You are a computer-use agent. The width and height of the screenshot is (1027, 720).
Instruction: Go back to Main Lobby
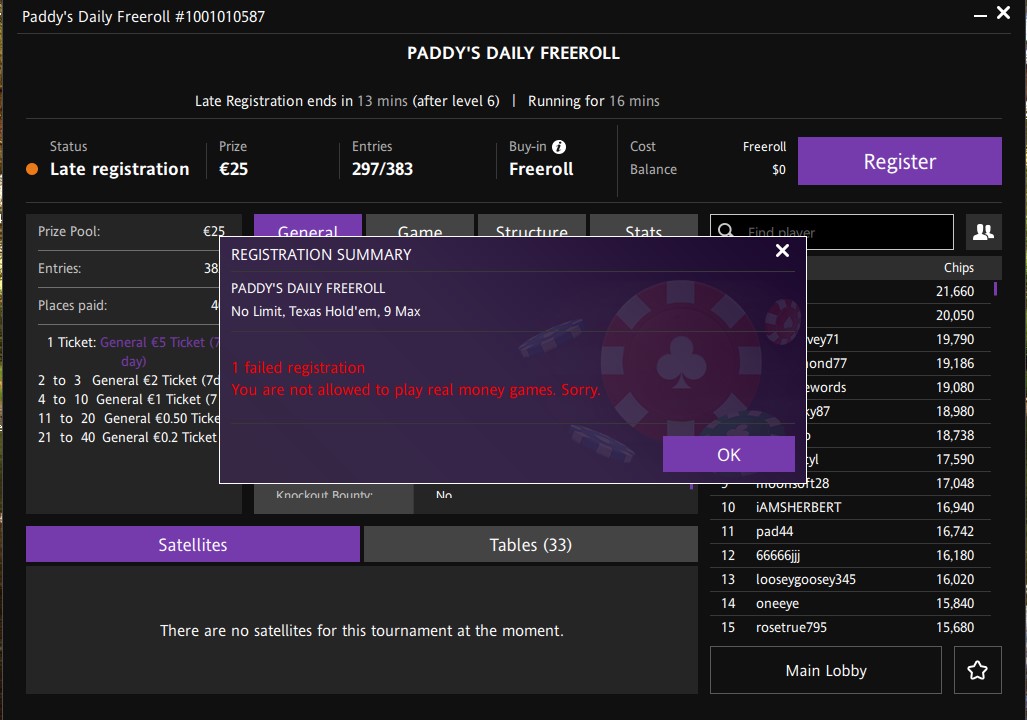(825, 670)
